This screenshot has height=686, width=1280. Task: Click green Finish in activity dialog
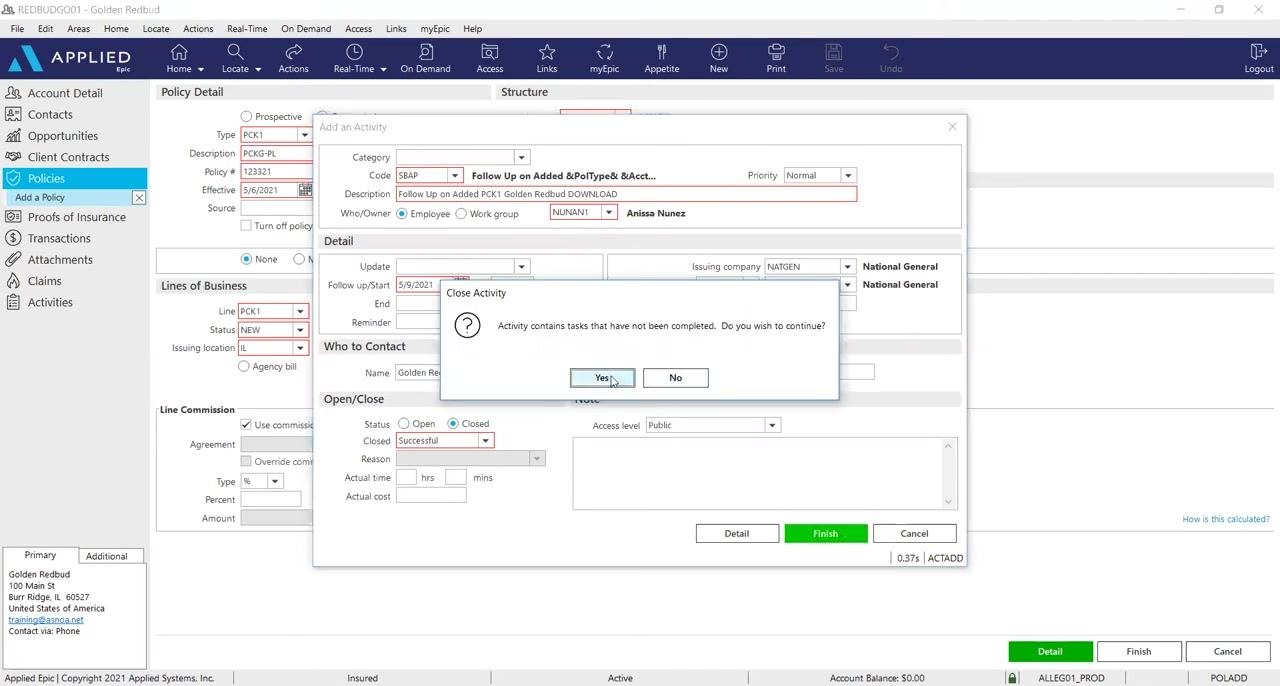(x=825, y=534)
